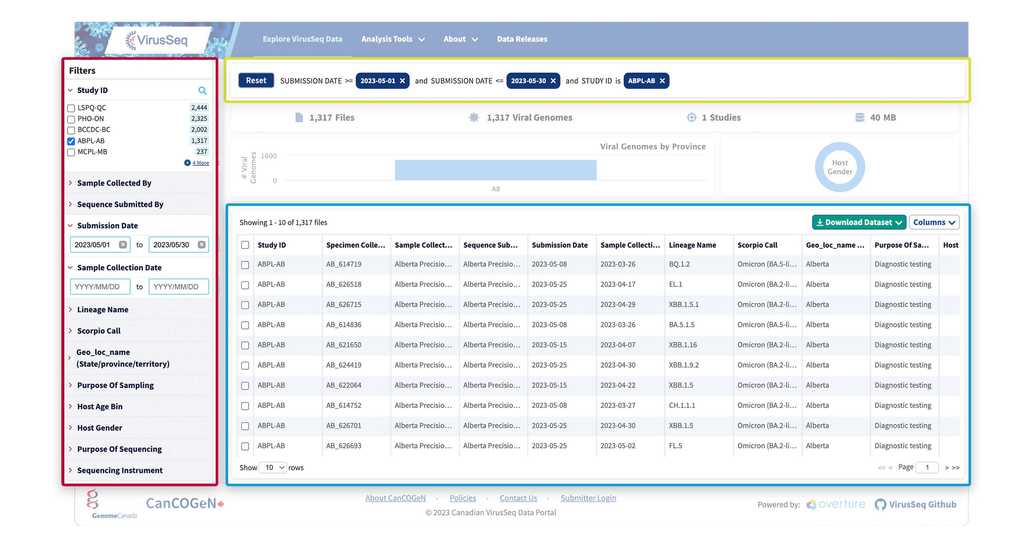
Task: Click the Alberta bar in the chart
Action: point(496,170)
